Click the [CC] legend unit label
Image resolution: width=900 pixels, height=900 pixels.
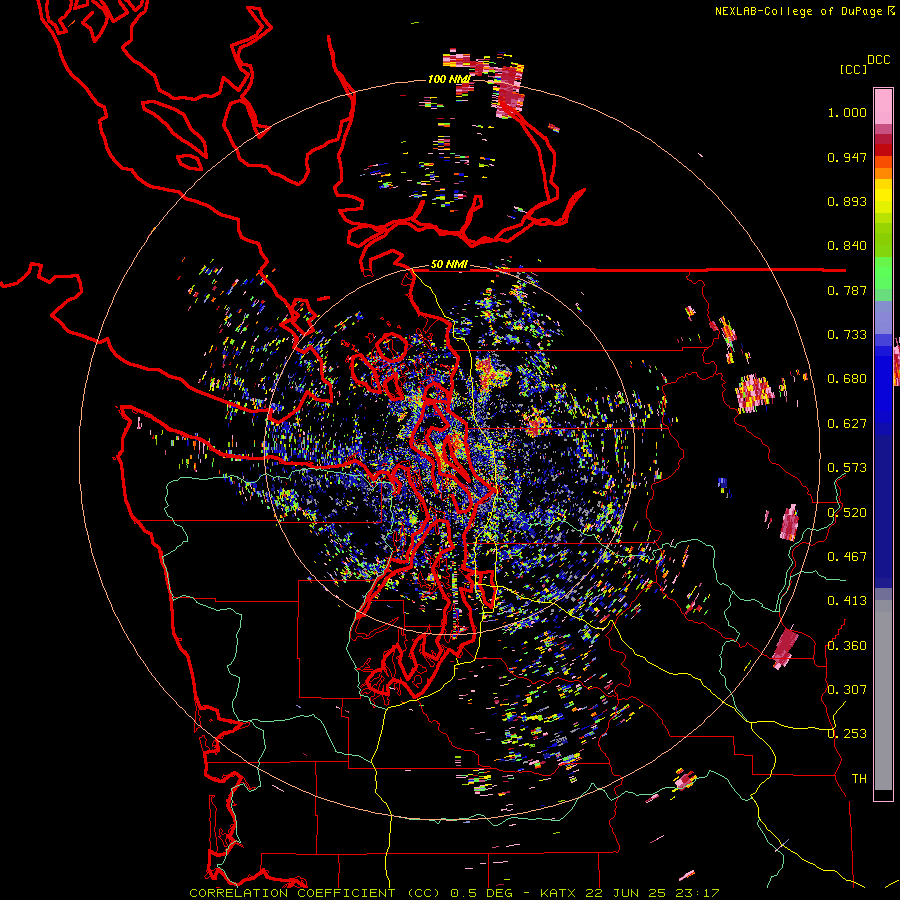(853, 69)
